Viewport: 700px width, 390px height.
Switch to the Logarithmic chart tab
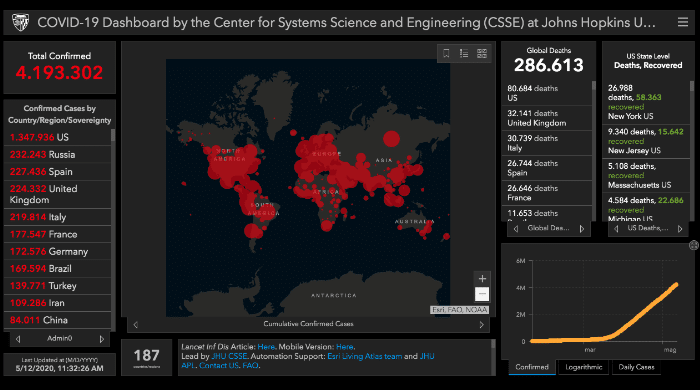coord(583,367)
